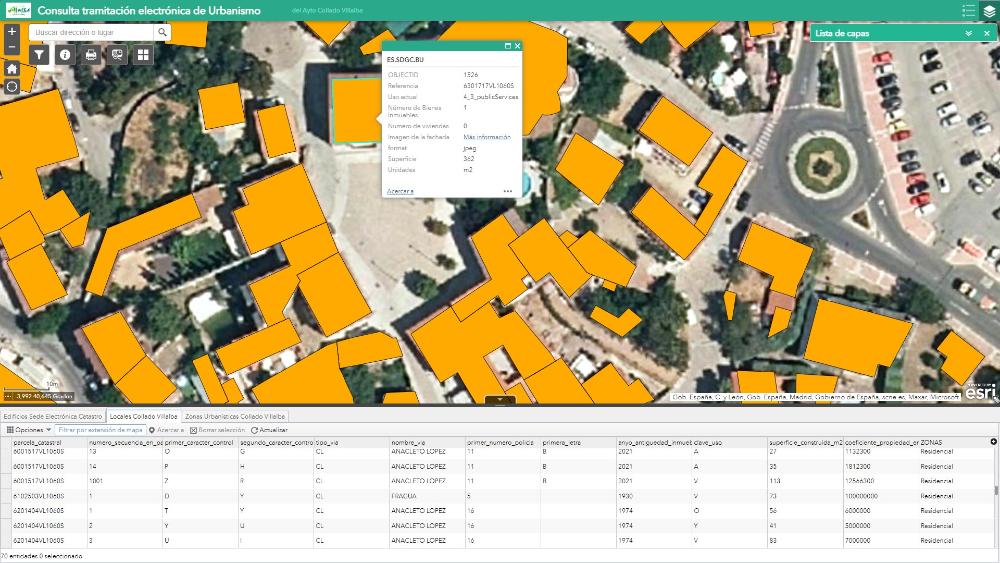Click the 'Más información' link
This screenshot has height=563, width=1000.
pos(487,137)
